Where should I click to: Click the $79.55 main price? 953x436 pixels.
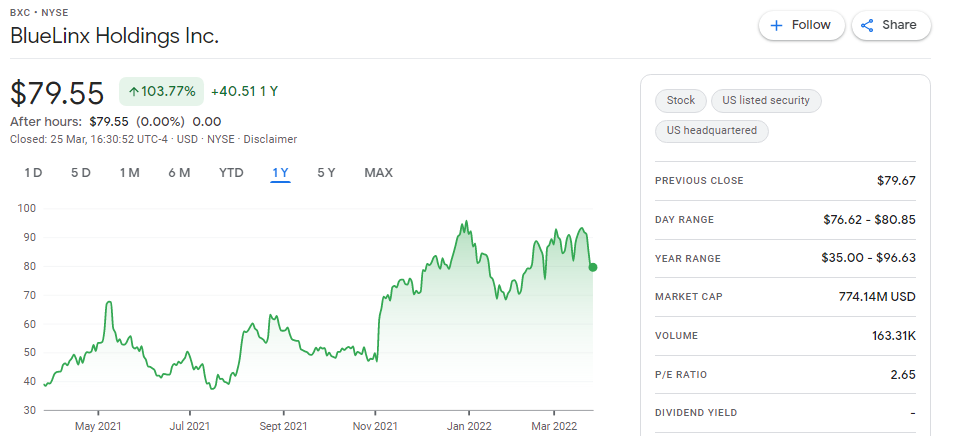(57, 93)
